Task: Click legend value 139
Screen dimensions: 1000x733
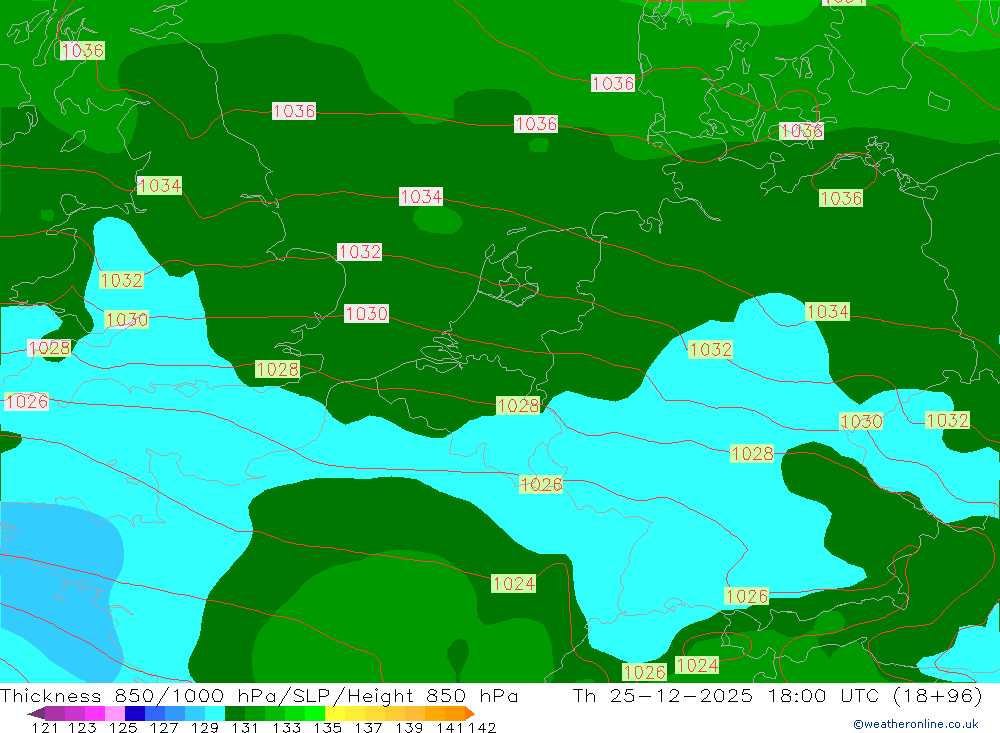Action: pyautogui.click(x=409, y=727)
